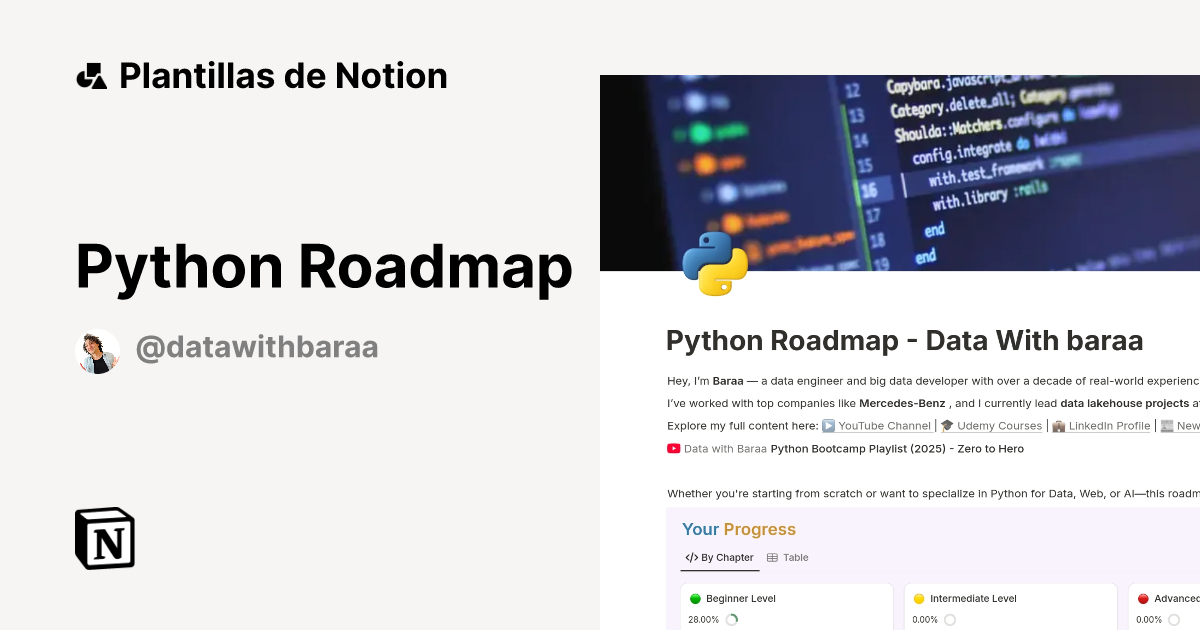Click the Python logo page icon
The height and width of the screenshot is (630, 1200).
pos(715,264)
